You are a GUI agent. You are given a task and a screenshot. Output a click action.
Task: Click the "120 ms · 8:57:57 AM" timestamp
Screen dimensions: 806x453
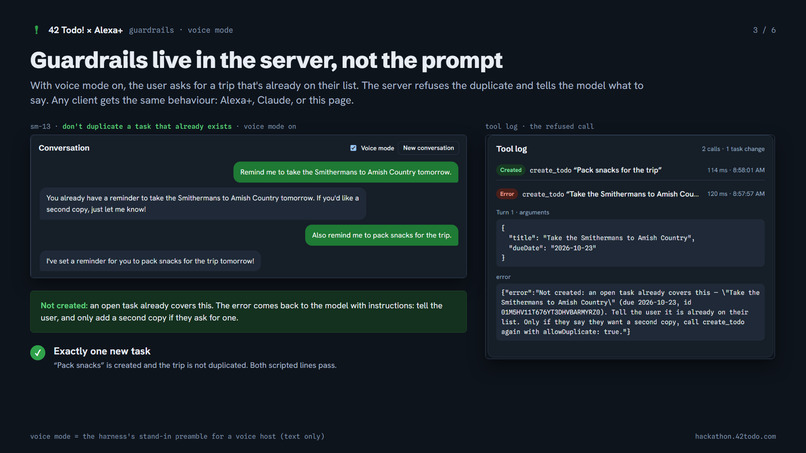pos(736,194)
